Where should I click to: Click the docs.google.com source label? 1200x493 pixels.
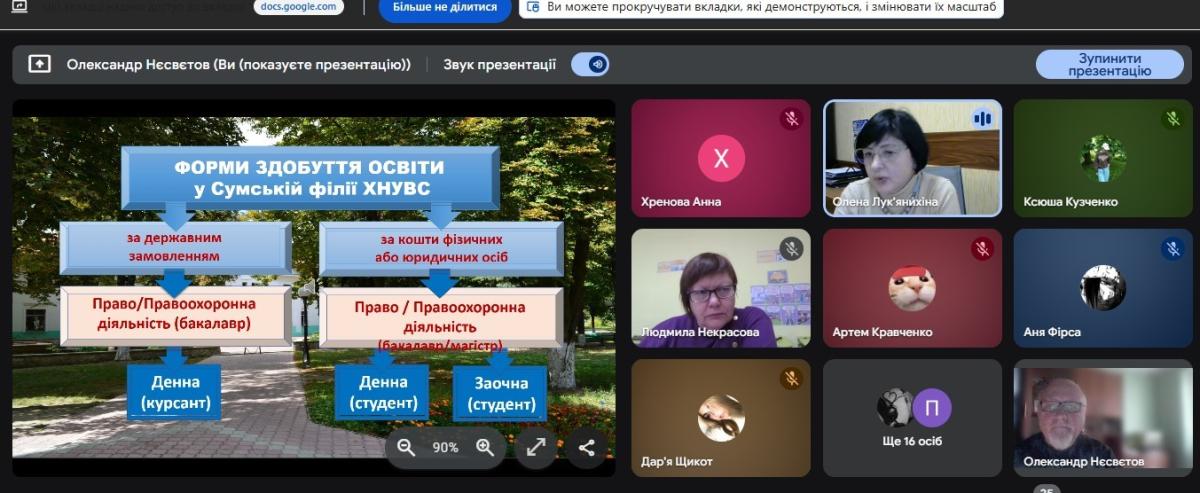[x=298, y=7]
